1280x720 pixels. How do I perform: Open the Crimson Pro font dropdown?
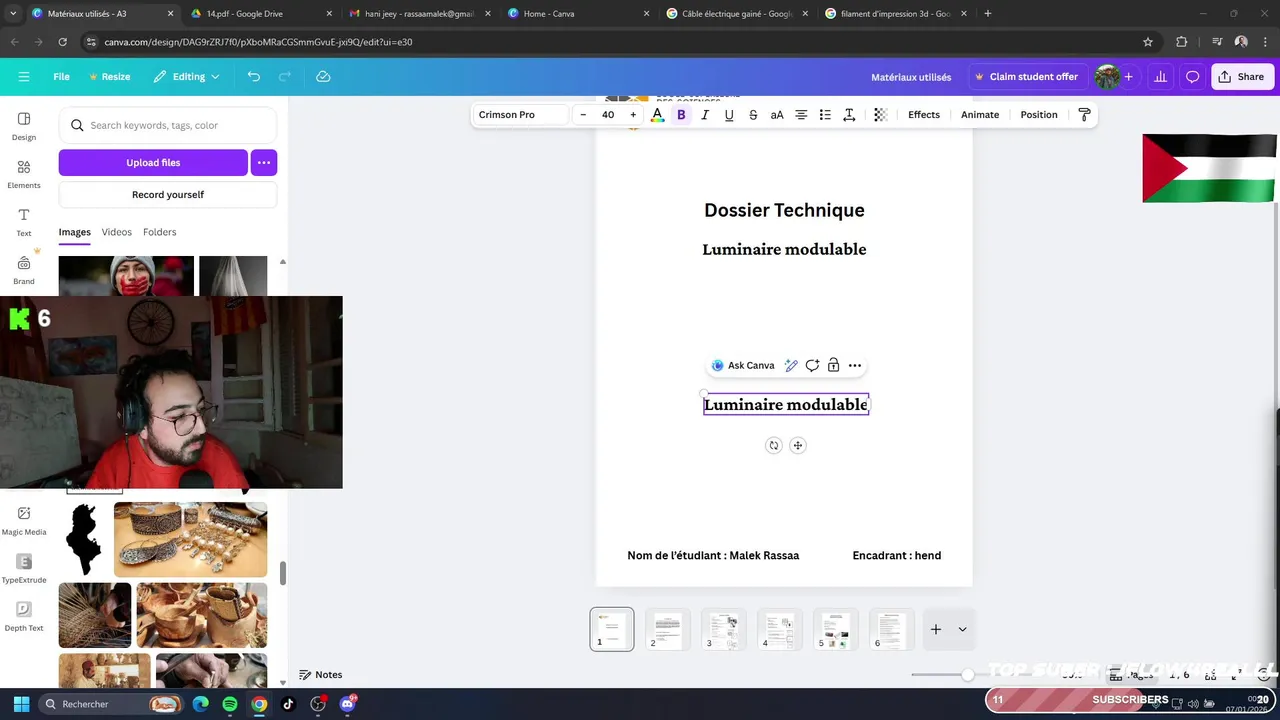(x=520, y=115)
